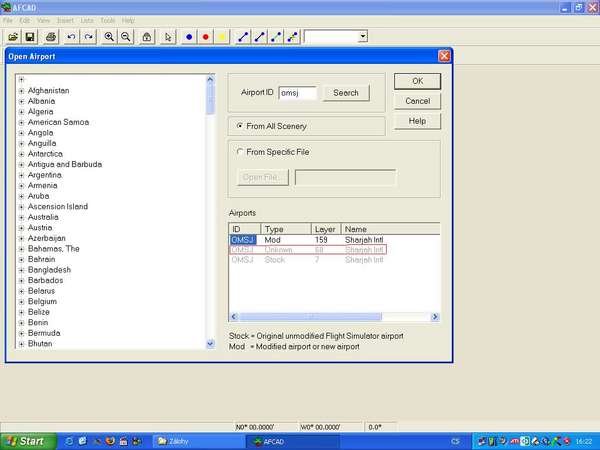
Task: Click the Airport ID text field
Action: (x=297, y=93)
